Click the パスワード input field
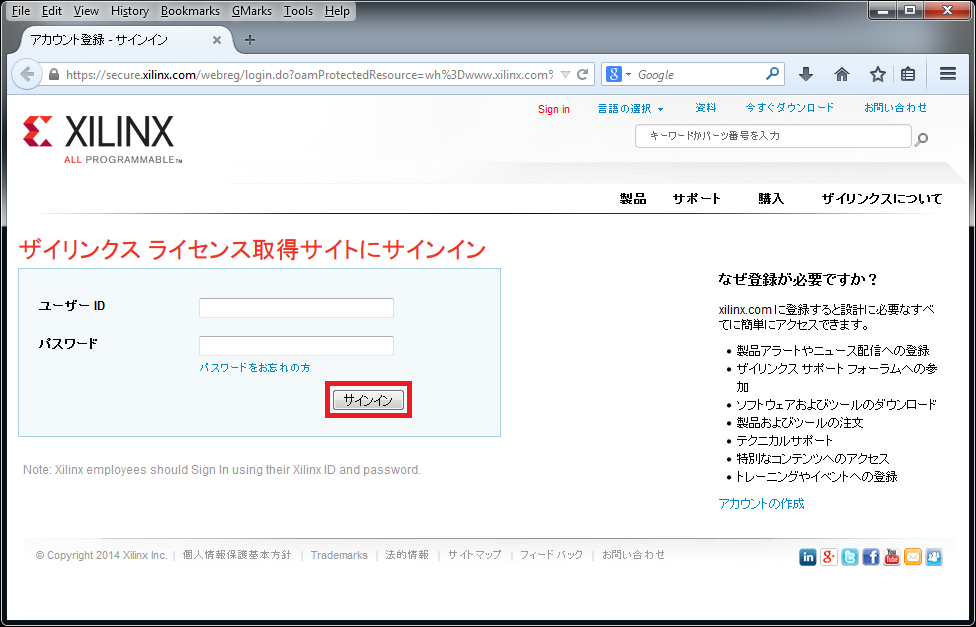Viewport: 976px width, 627px height. pyautogui.click(x=296, y=346)
